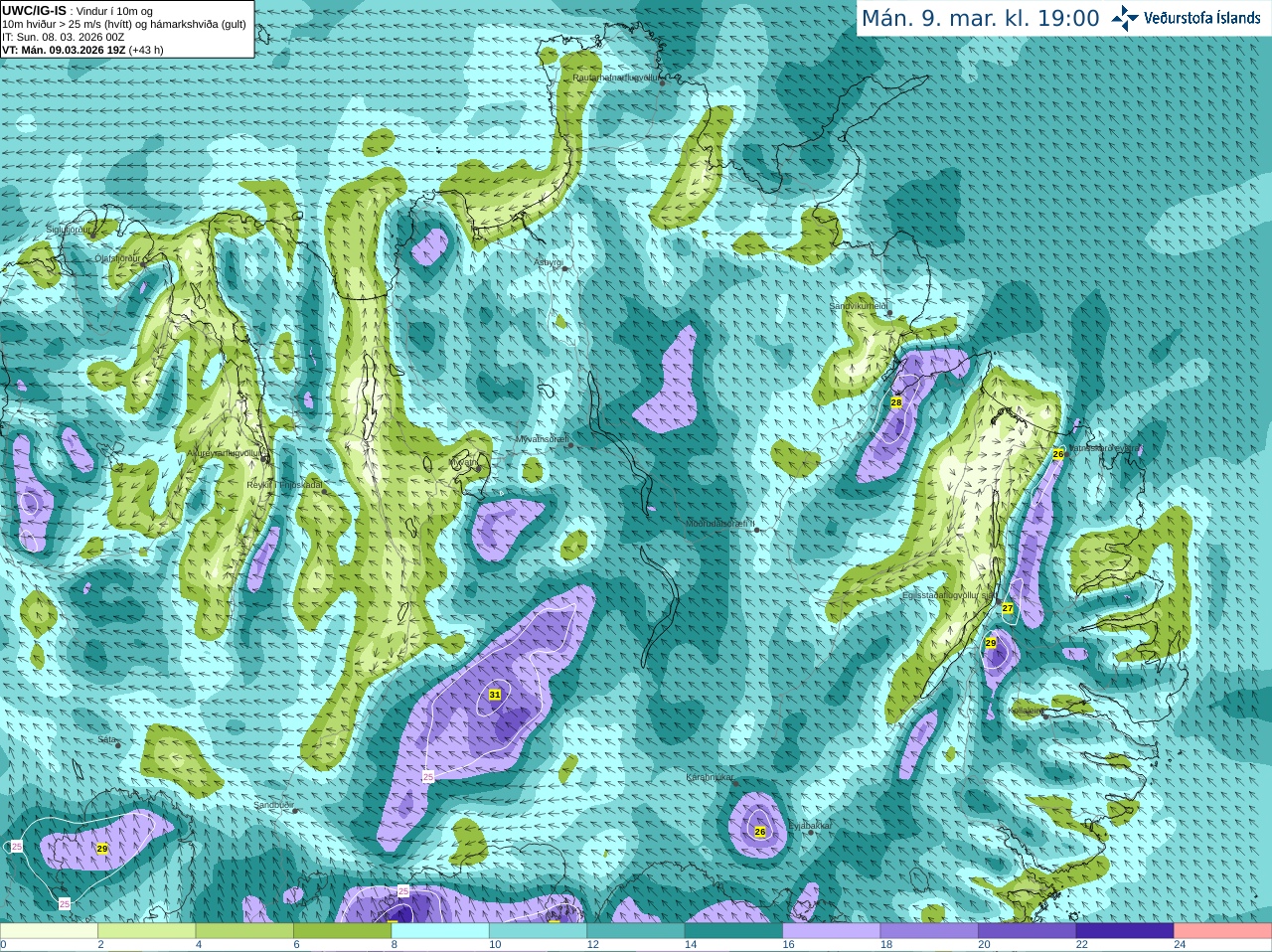
Task: Click the yellow 26 gust marker near Eyjabakkar
Action: click(760, 832)
